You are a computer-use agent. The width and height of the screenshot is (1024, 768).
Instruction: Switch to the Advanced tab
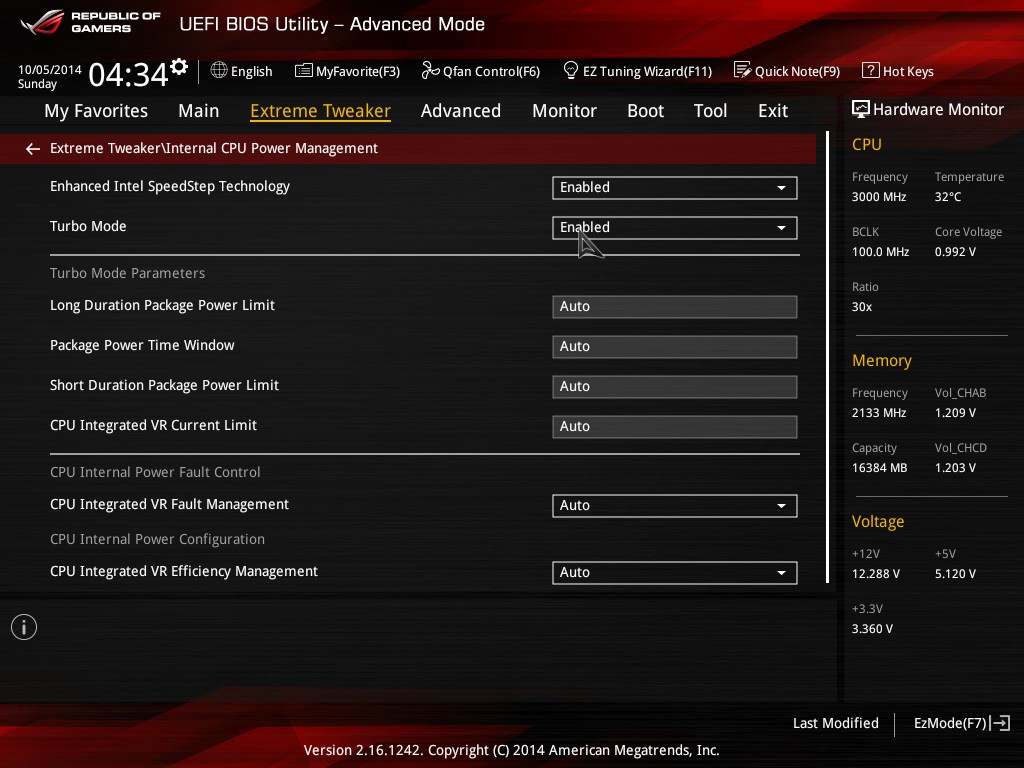click(460, 111)
